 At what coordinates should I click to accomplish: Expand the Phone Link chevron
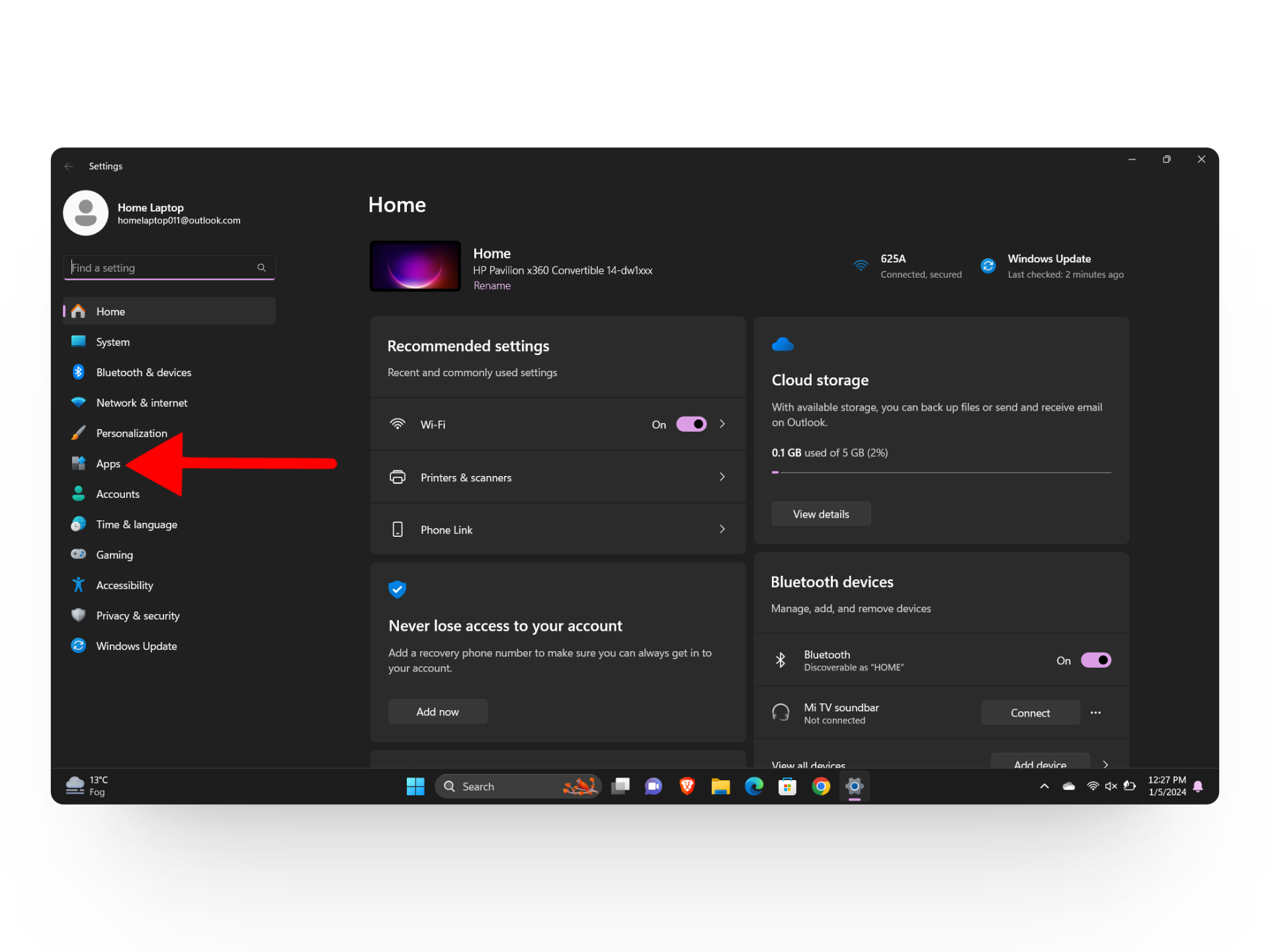pyautogui.click(x=722, y=529)
